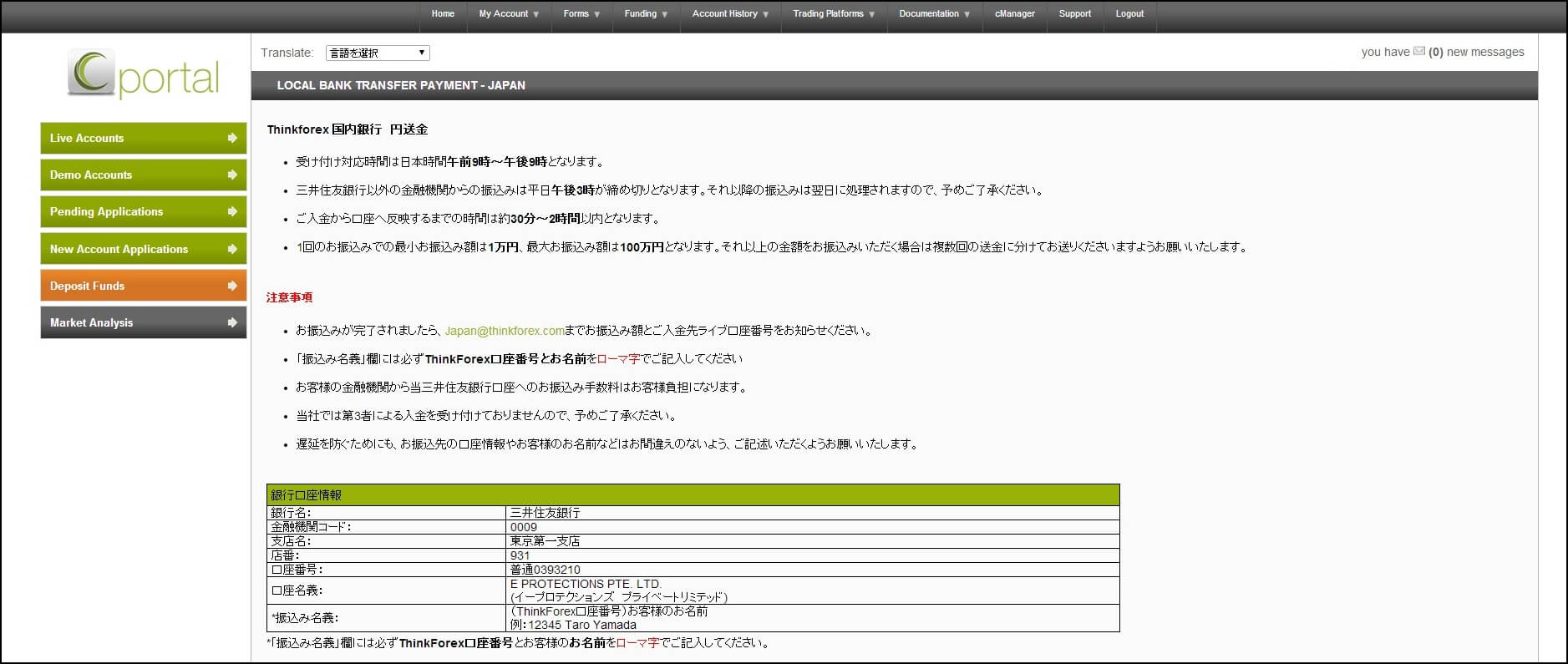Expand the Forms menu arrow
Viewport: 1568px width, 664px height.
[597, 14]
